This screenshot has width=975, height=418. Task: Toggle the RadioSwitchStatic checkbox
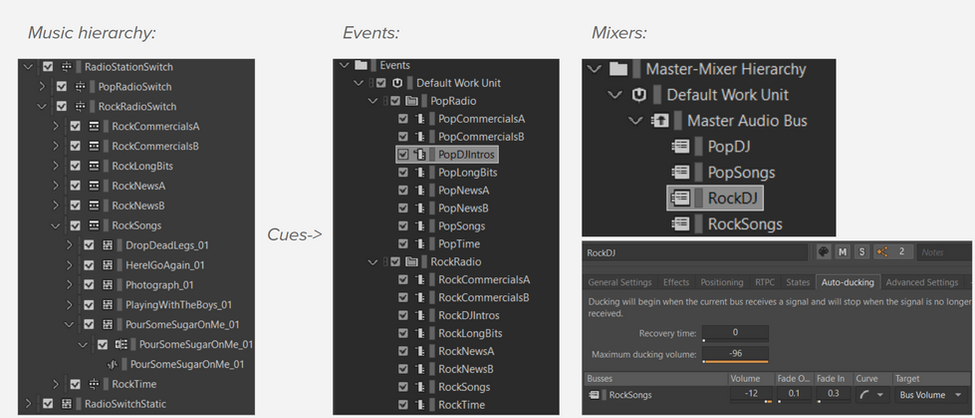tap(48, 404)
